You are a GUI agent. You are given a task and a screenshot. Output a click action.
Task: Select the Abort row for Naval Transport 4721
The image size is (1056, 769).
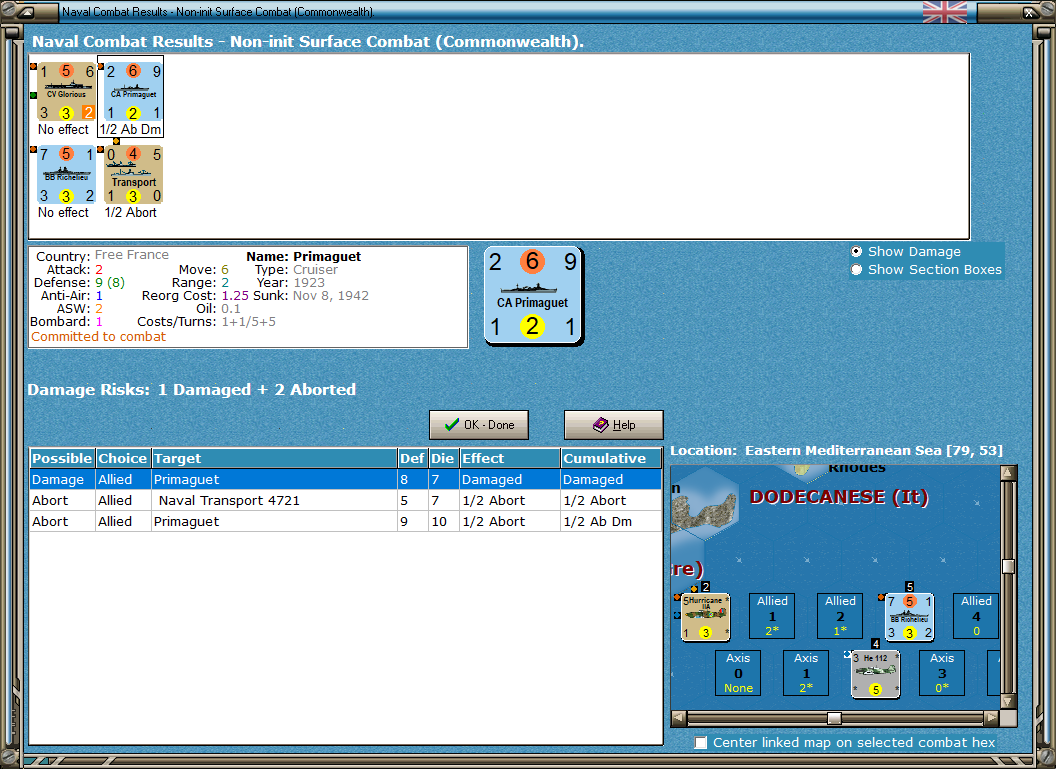pos(345,500)
